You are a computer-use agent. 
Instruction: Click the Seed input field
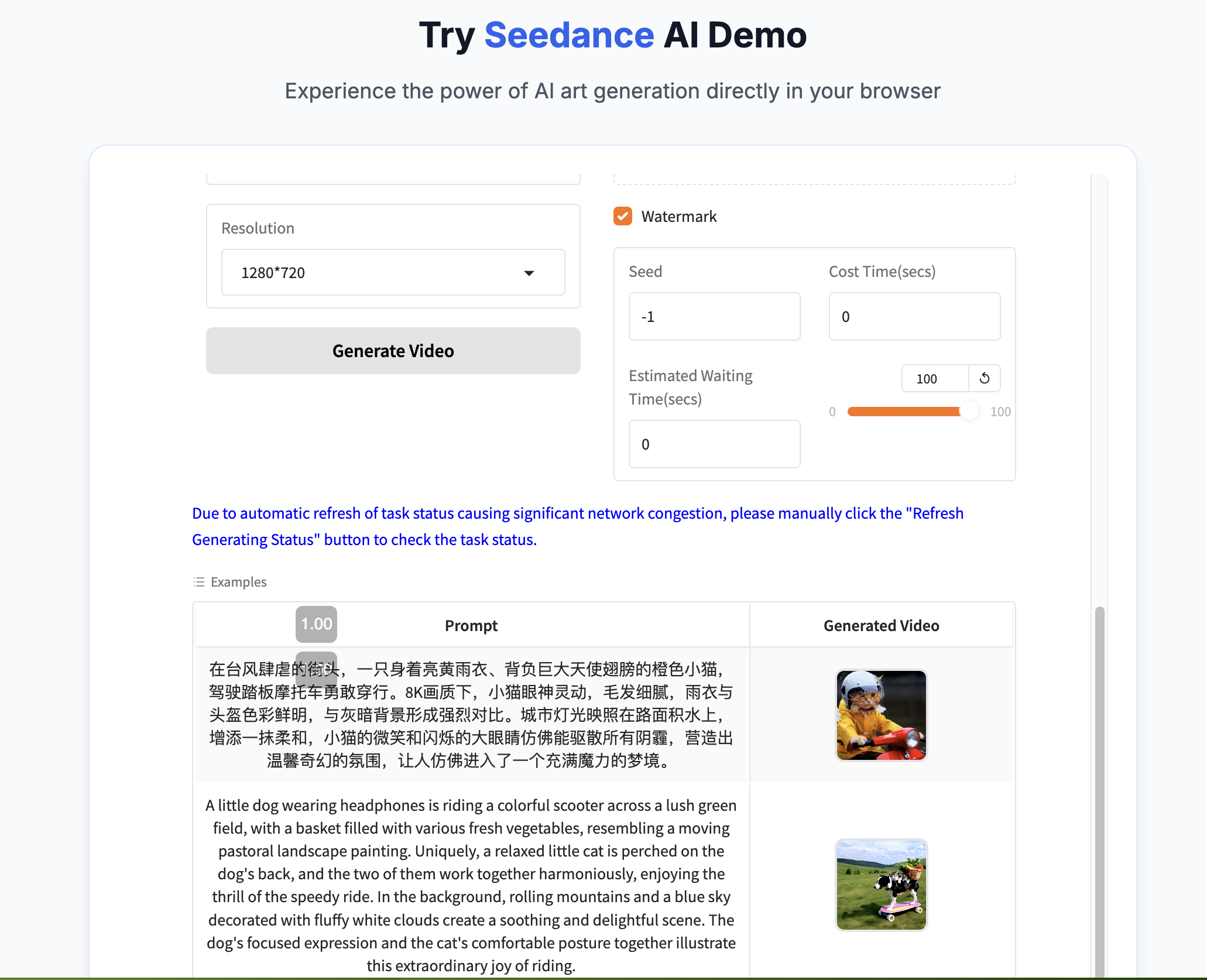click(x=714, y=316)
